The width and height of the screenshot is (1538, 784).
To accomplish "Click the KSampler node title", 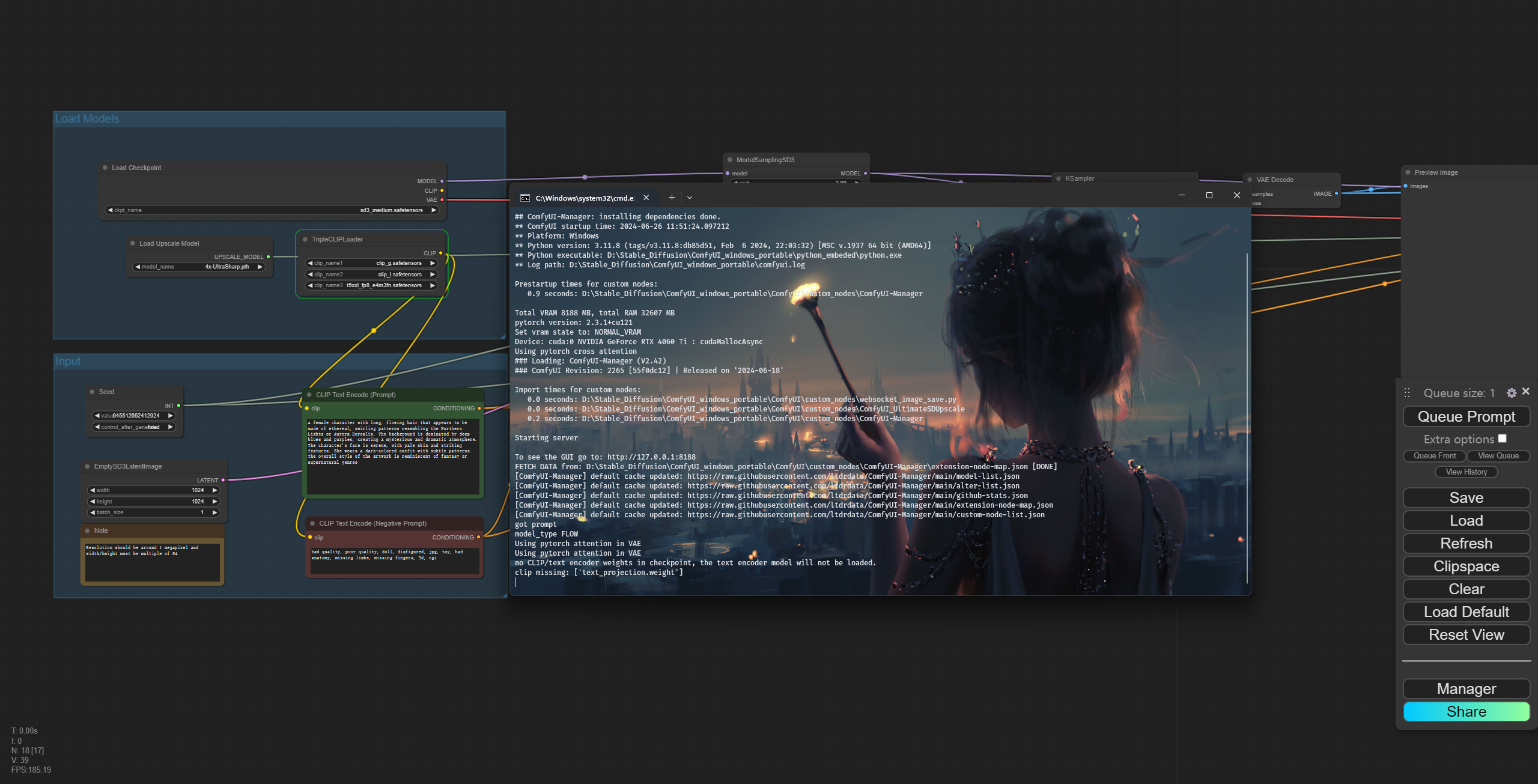I will [1080, 178].
